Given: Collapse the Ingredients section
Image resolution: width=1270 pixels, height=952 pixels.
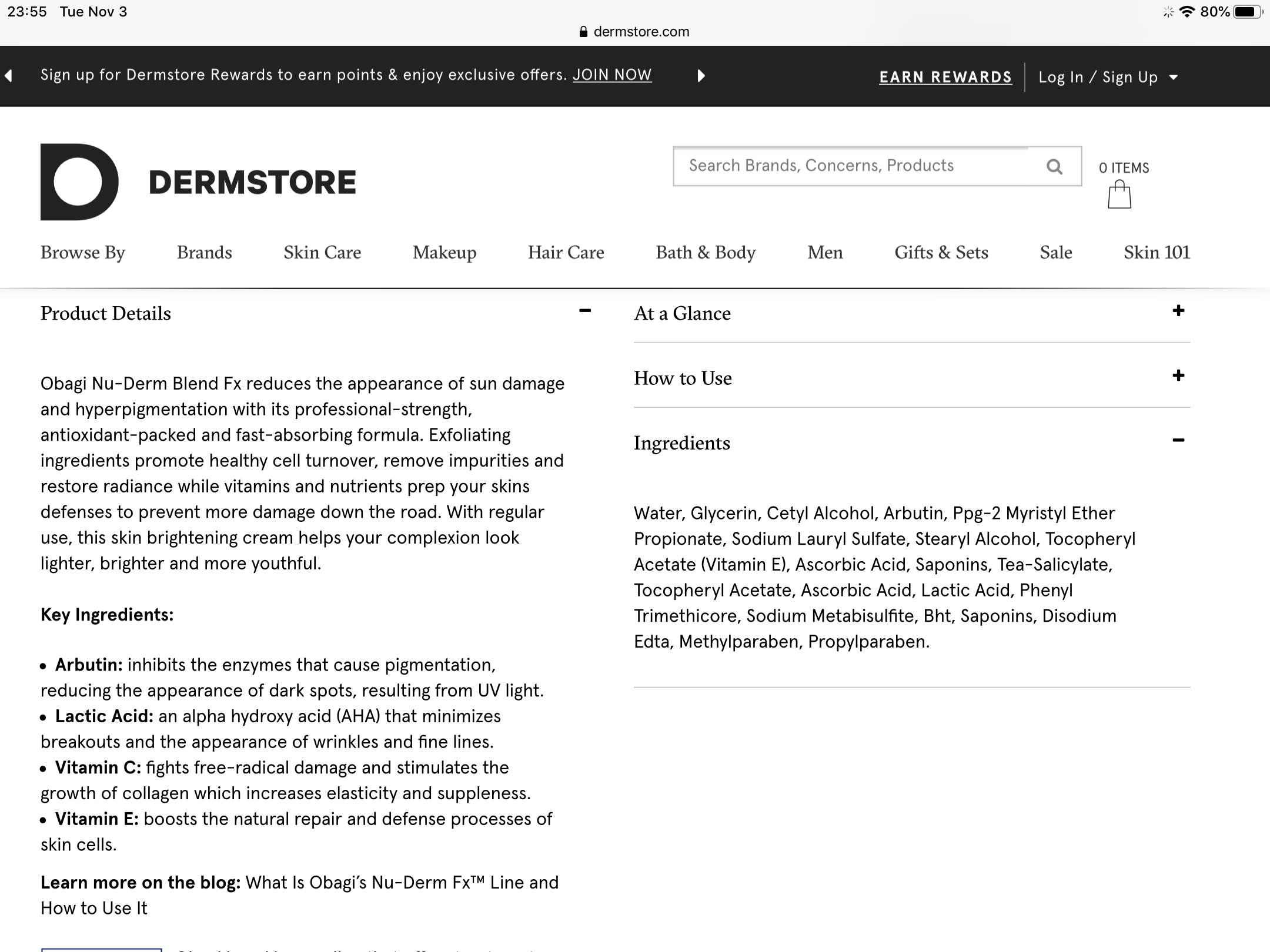Looking at the screenshot, I should pos(1178,440).
